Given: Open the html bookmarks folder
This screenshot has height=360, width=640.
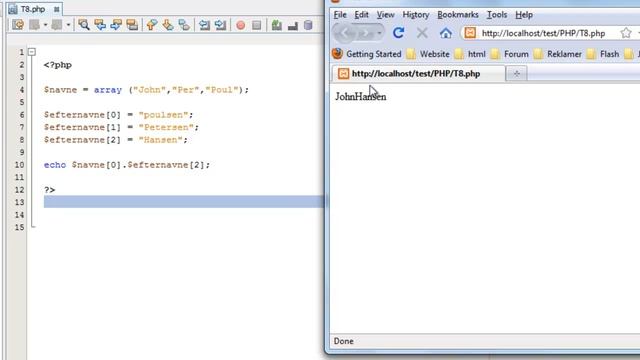Looking at the screenshot, I should pyautogui.click(x=470, y=54).
